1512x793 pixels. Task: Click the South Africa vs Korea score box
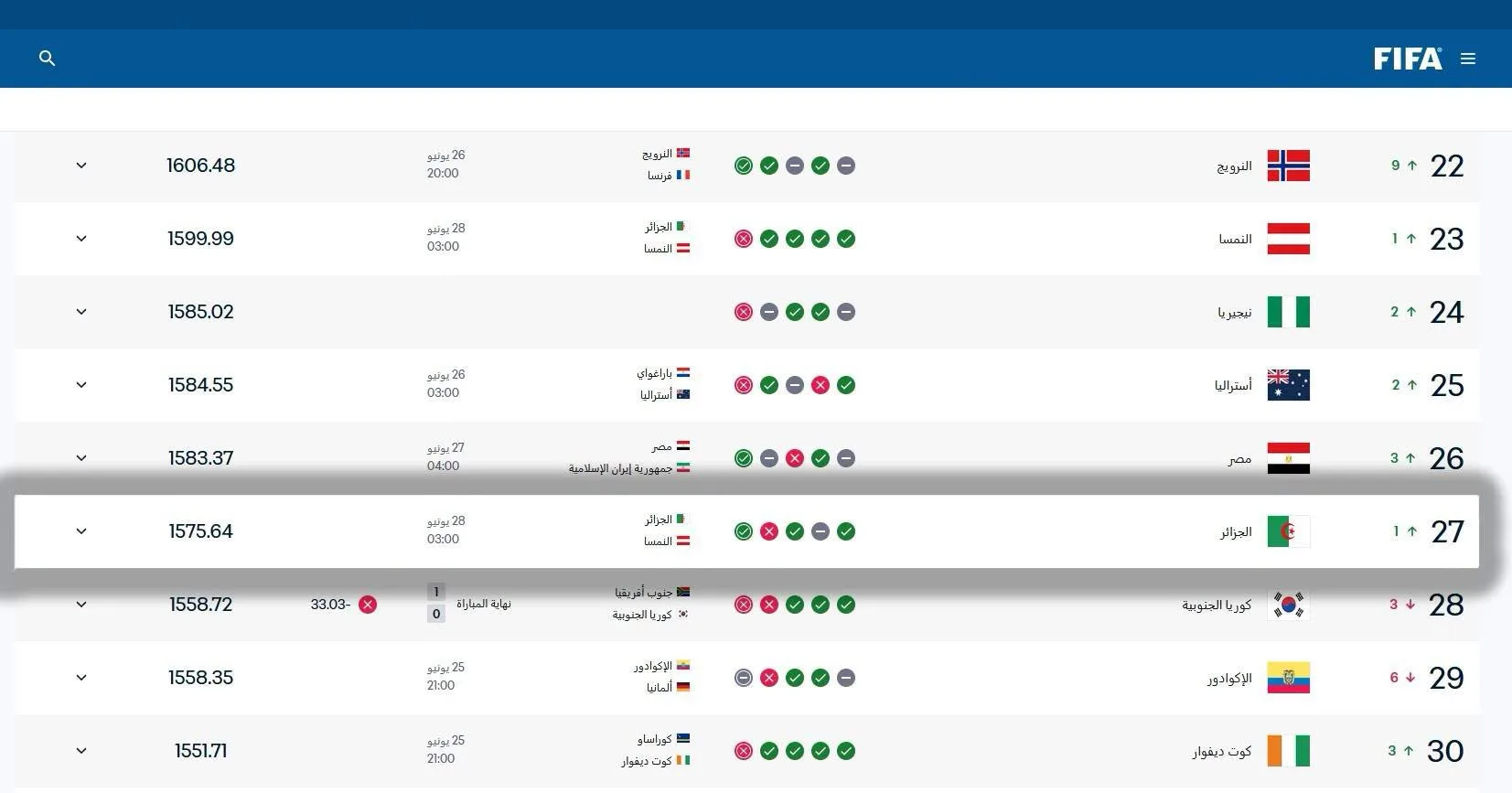436,603
